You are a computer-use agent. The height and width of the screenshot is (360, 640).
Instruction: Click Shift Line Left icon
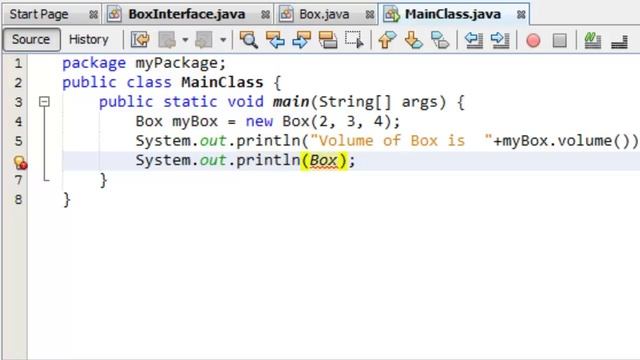(474, 40)
